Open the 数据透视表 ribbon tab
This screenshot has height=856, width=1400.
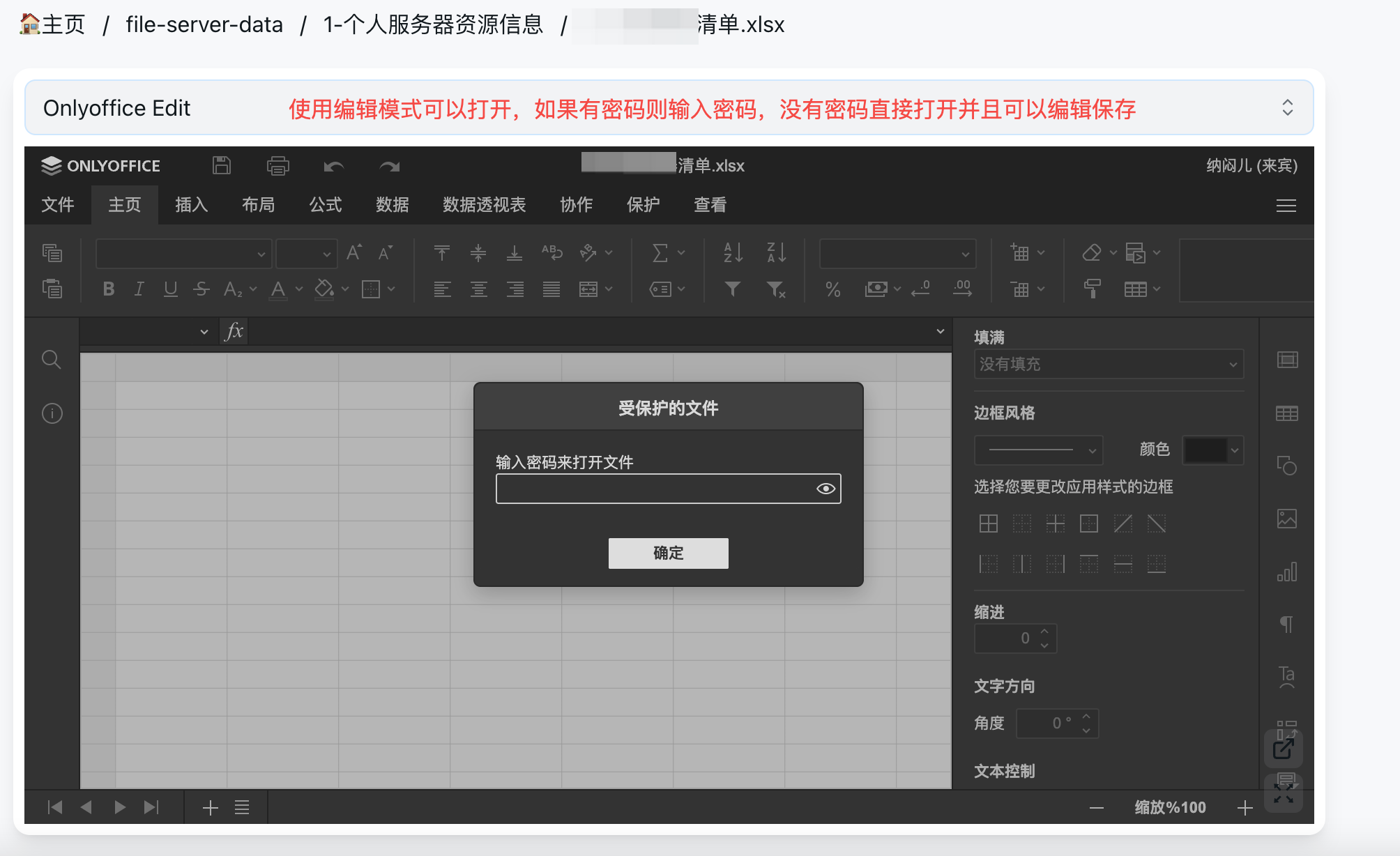point(484,205)
